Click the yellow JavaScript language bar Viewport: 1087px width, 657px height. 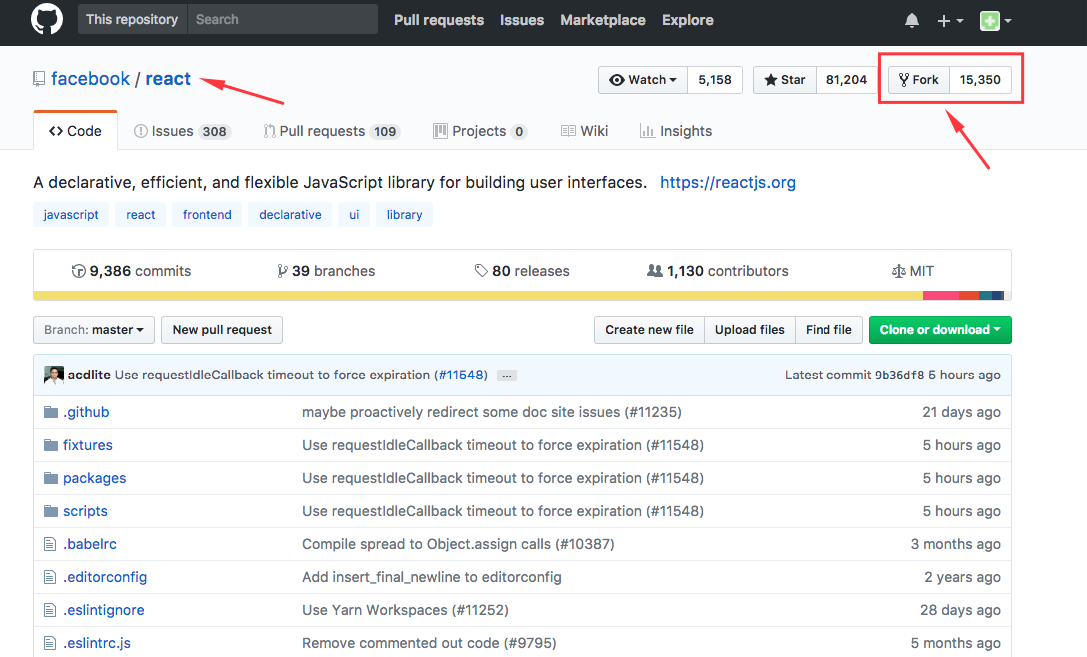click(478, 296)
